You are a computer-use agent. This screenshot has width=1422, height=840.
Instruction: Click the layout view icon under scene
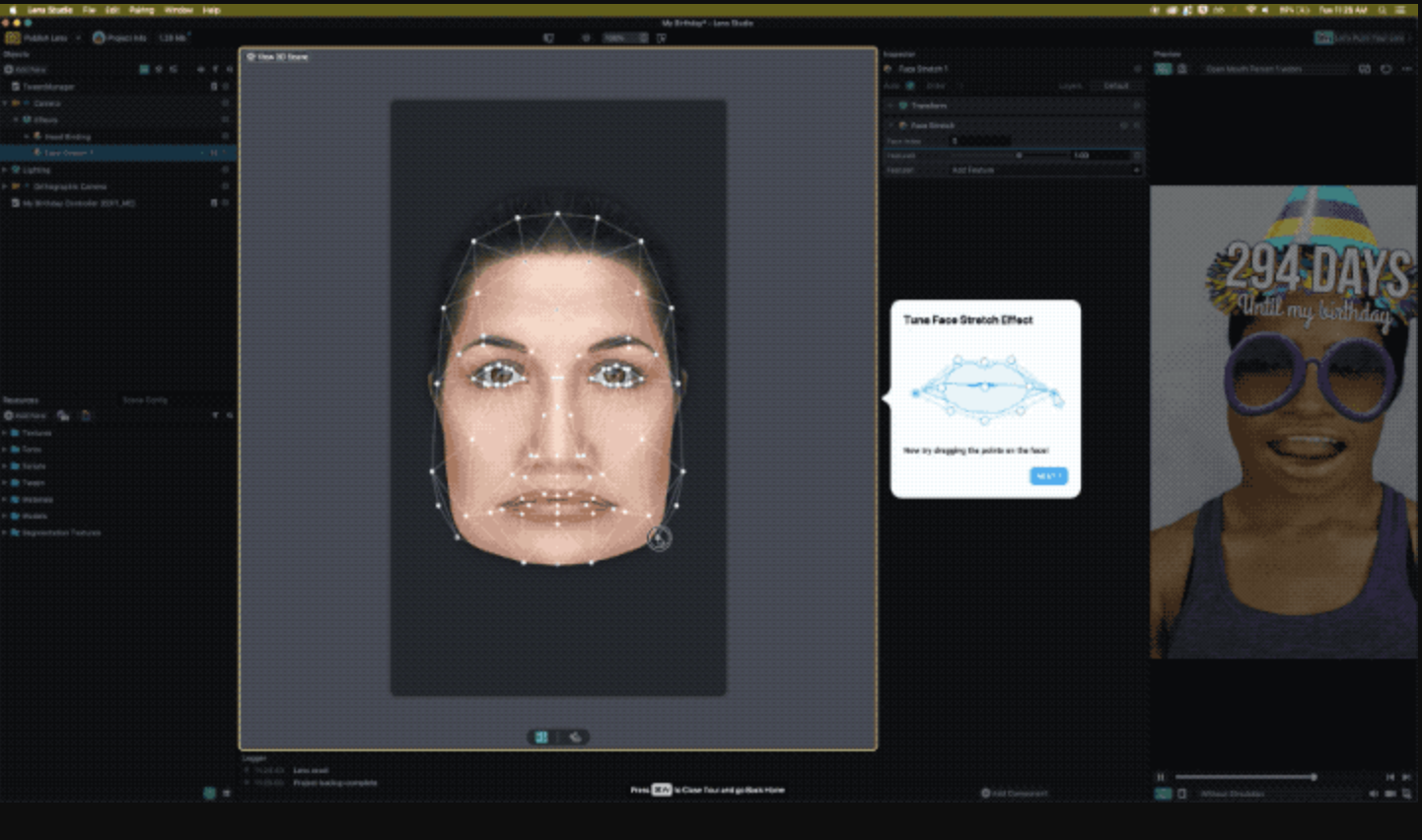(x=541, y=736)
